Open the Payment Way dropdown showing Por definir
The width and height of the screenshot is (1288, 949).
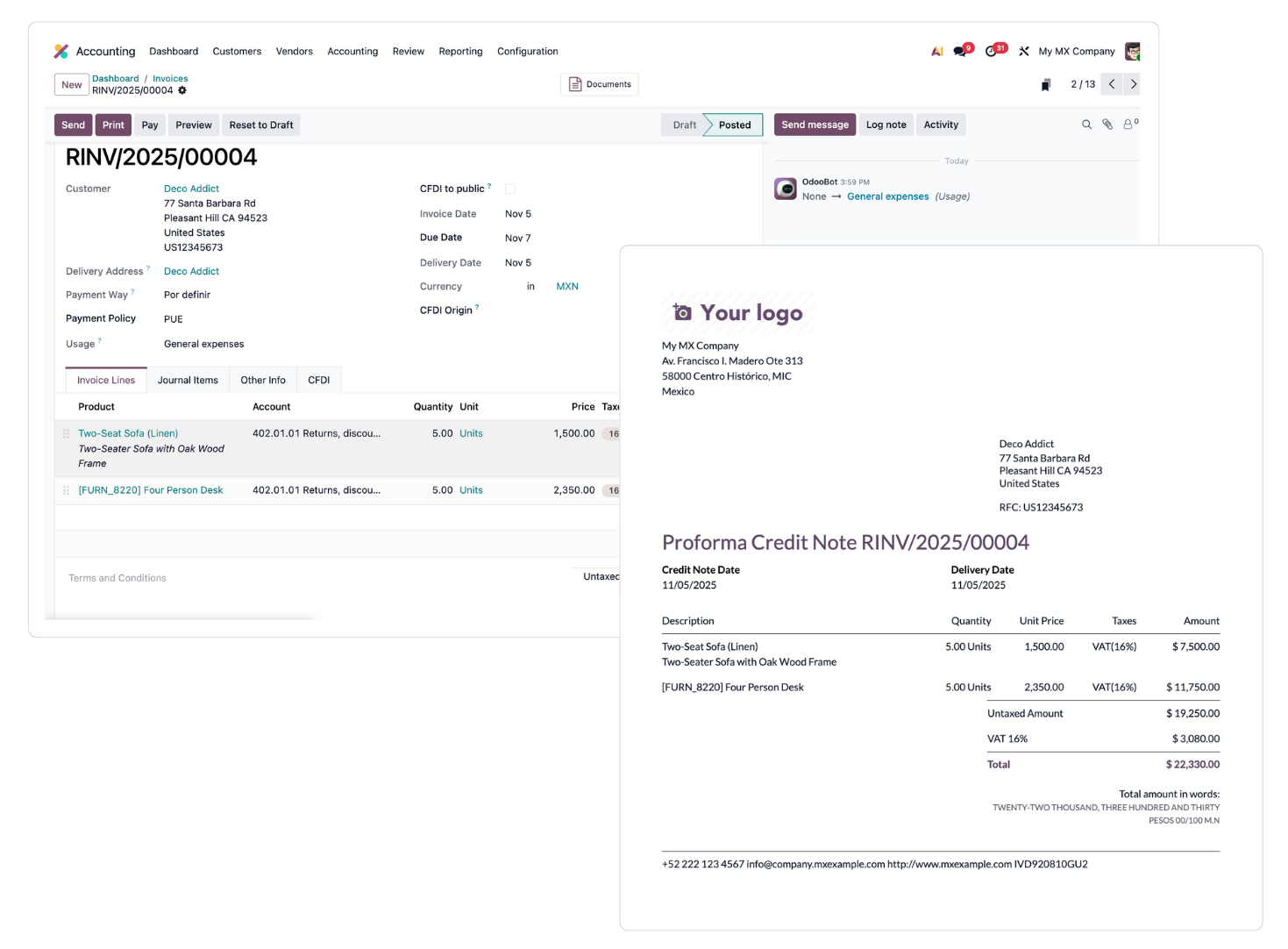point(188,294)
